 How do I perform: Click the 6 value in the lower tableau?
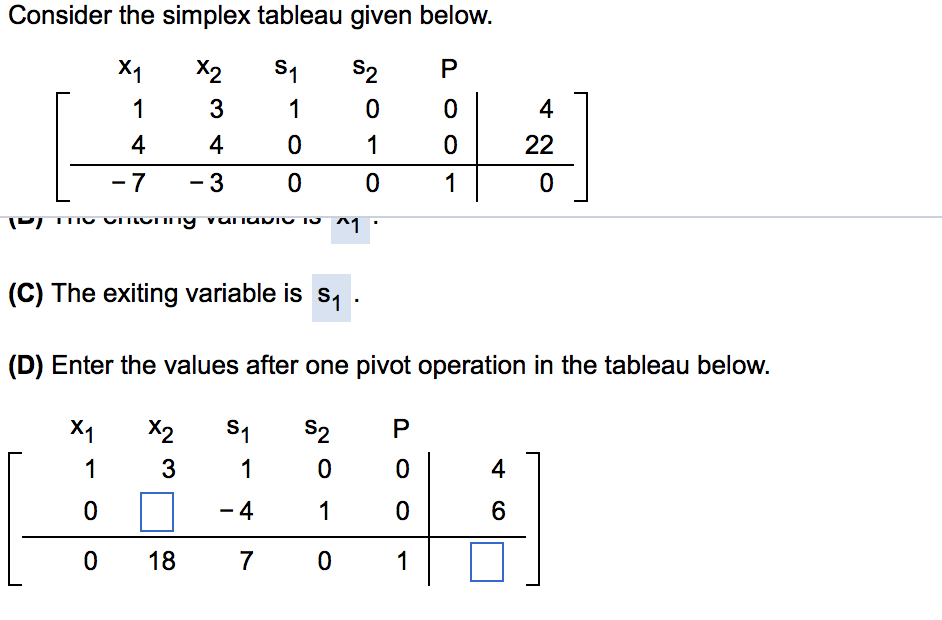coord(498,511)
